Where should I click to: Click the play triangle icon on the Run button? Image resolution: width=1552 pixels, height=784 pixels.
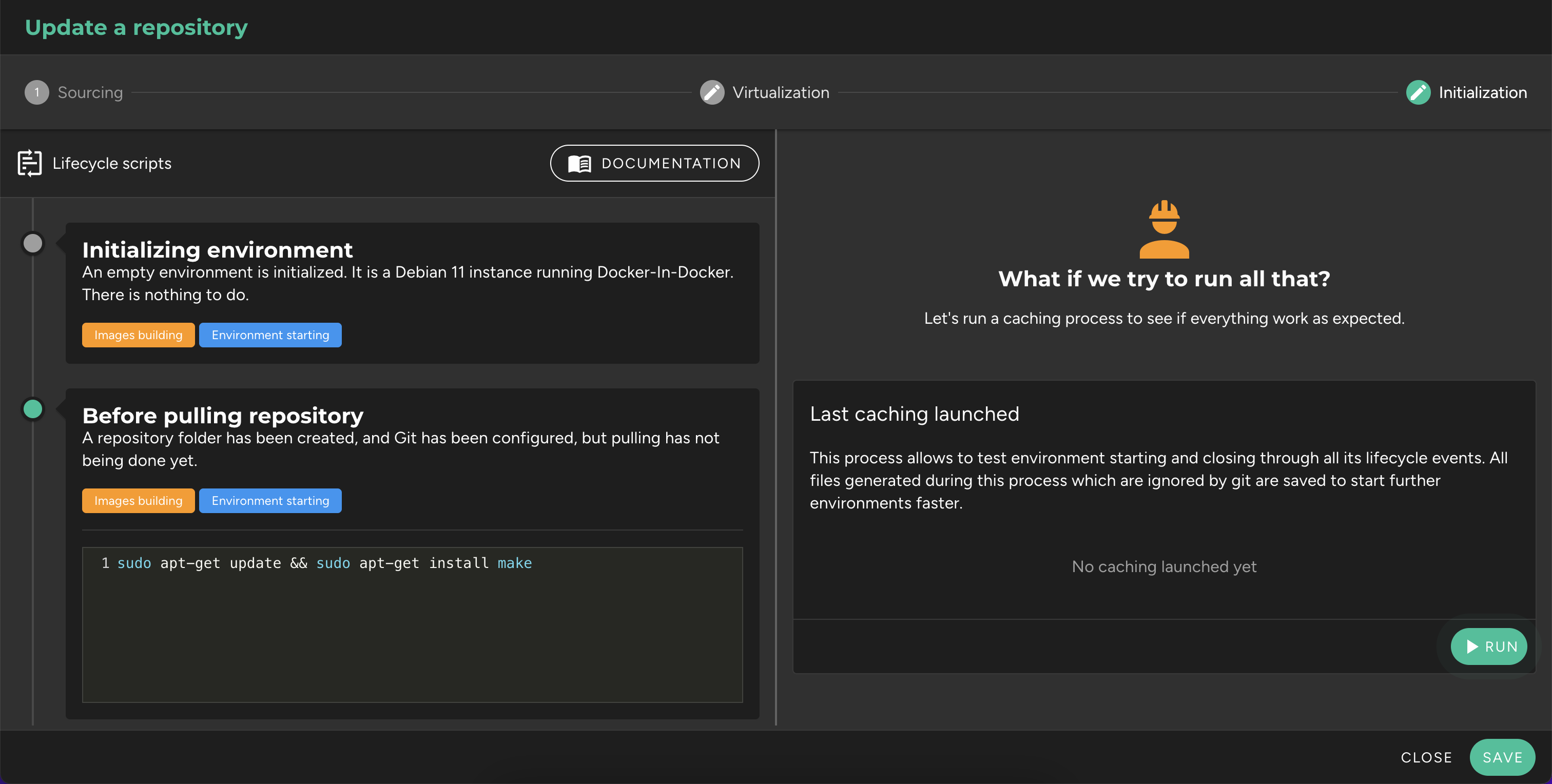point(1472,646)
